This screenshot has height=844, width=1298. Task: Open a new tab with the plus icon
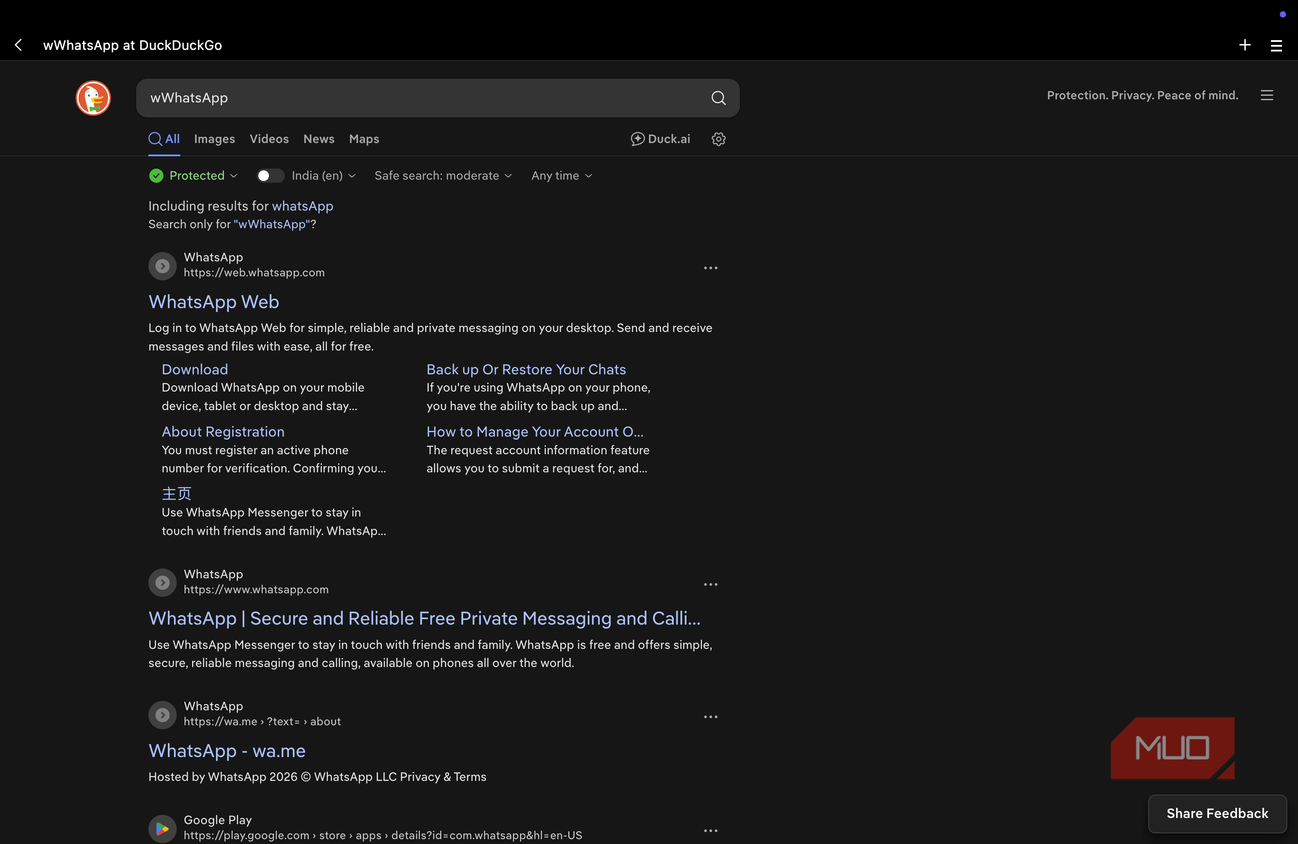pos(1245,45)
